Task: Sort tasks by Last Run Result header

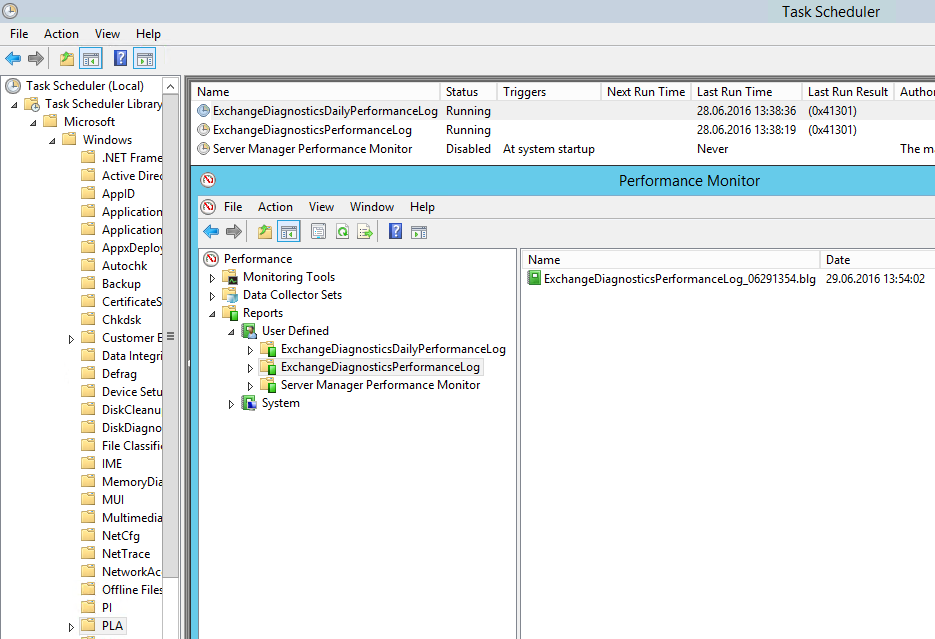Action: (x=848, y=92)
